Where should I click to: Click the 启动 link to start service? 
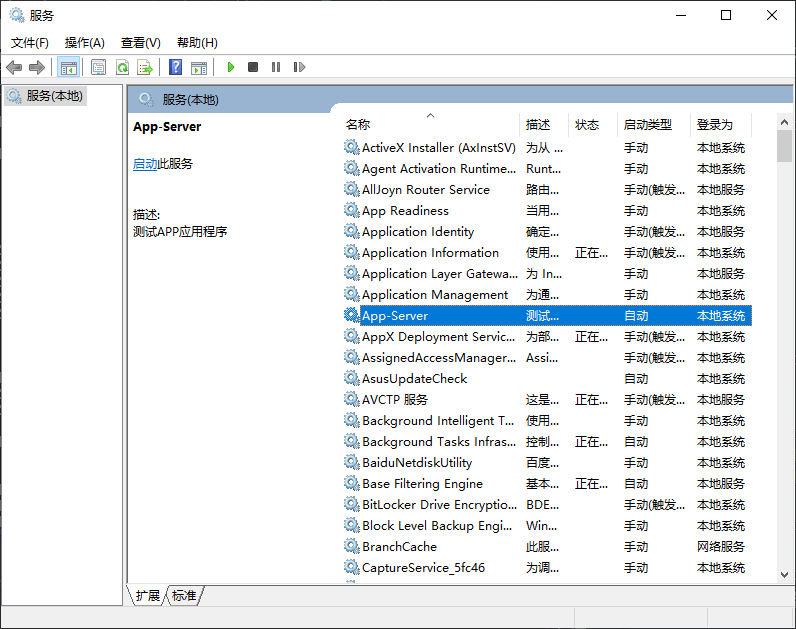[145, 164]
